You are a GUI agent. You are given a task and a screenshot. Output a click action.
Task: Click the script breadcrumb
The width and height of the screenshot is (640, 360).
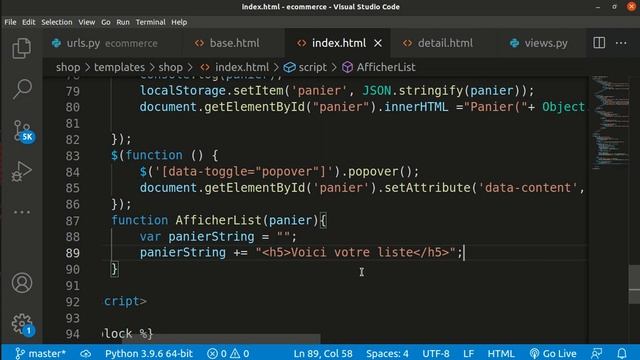[313, 67]
